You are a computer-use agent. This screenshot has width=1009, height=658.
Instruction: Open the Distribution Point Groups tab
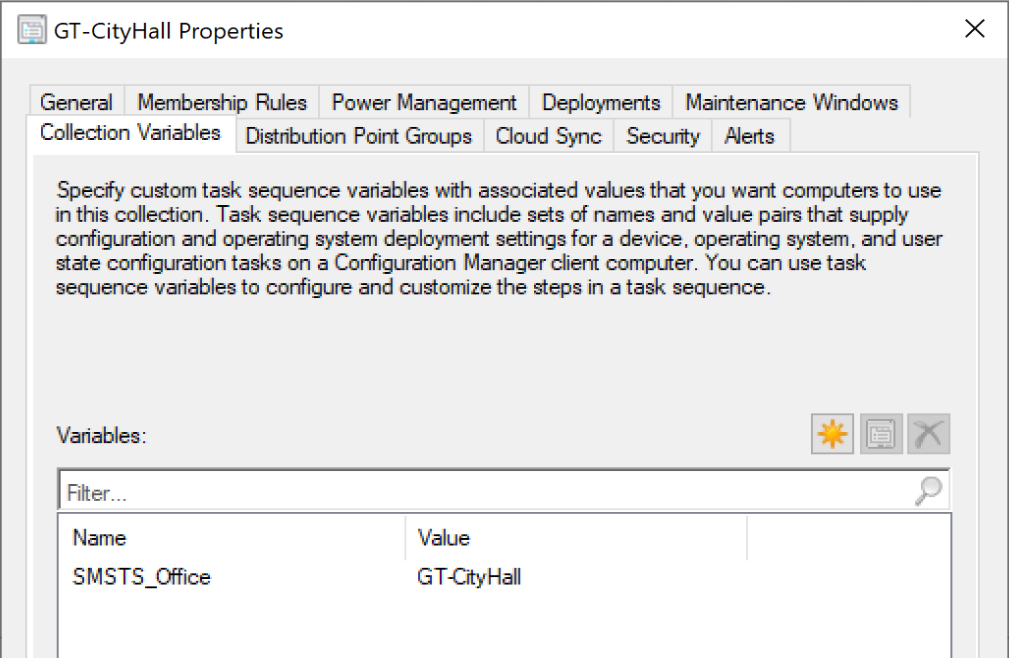(359, 136)
